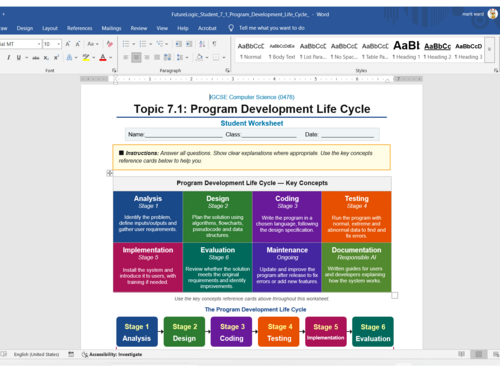The width and height of the screenshot is (500, 375).
Task: Toggle superscript formatting
Action: click(x=56, y=57)
